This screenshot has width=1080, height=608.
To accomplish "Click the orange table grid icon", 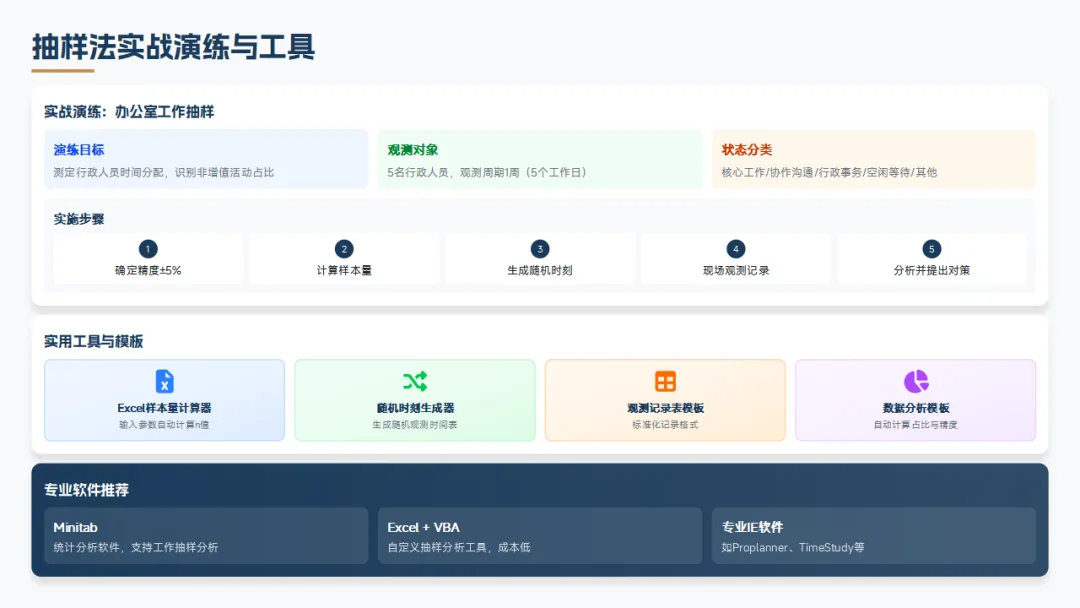I will pyautogui.click(x=665, y=381).
